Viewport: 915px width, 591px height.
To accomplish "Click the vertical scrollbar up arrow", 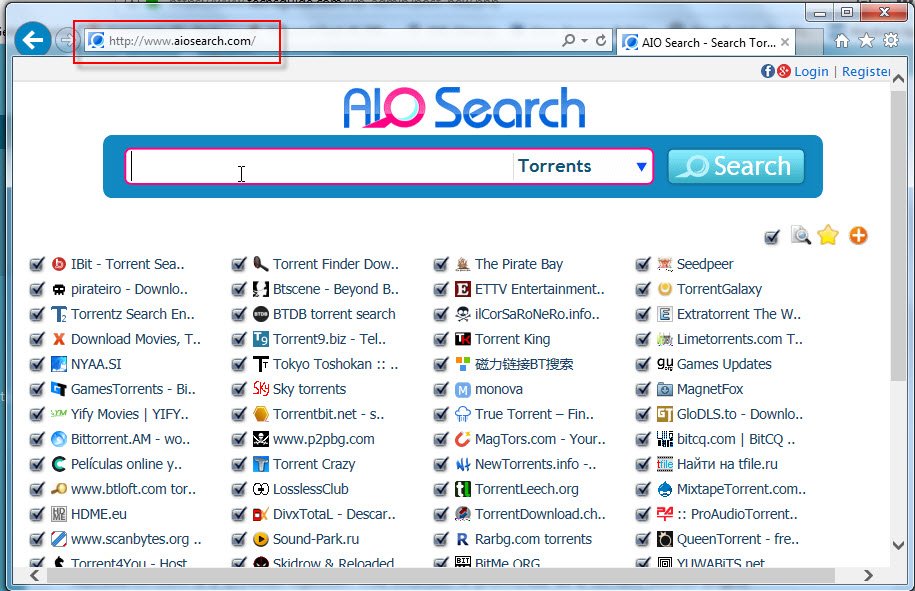I will [x=898, y=79].
